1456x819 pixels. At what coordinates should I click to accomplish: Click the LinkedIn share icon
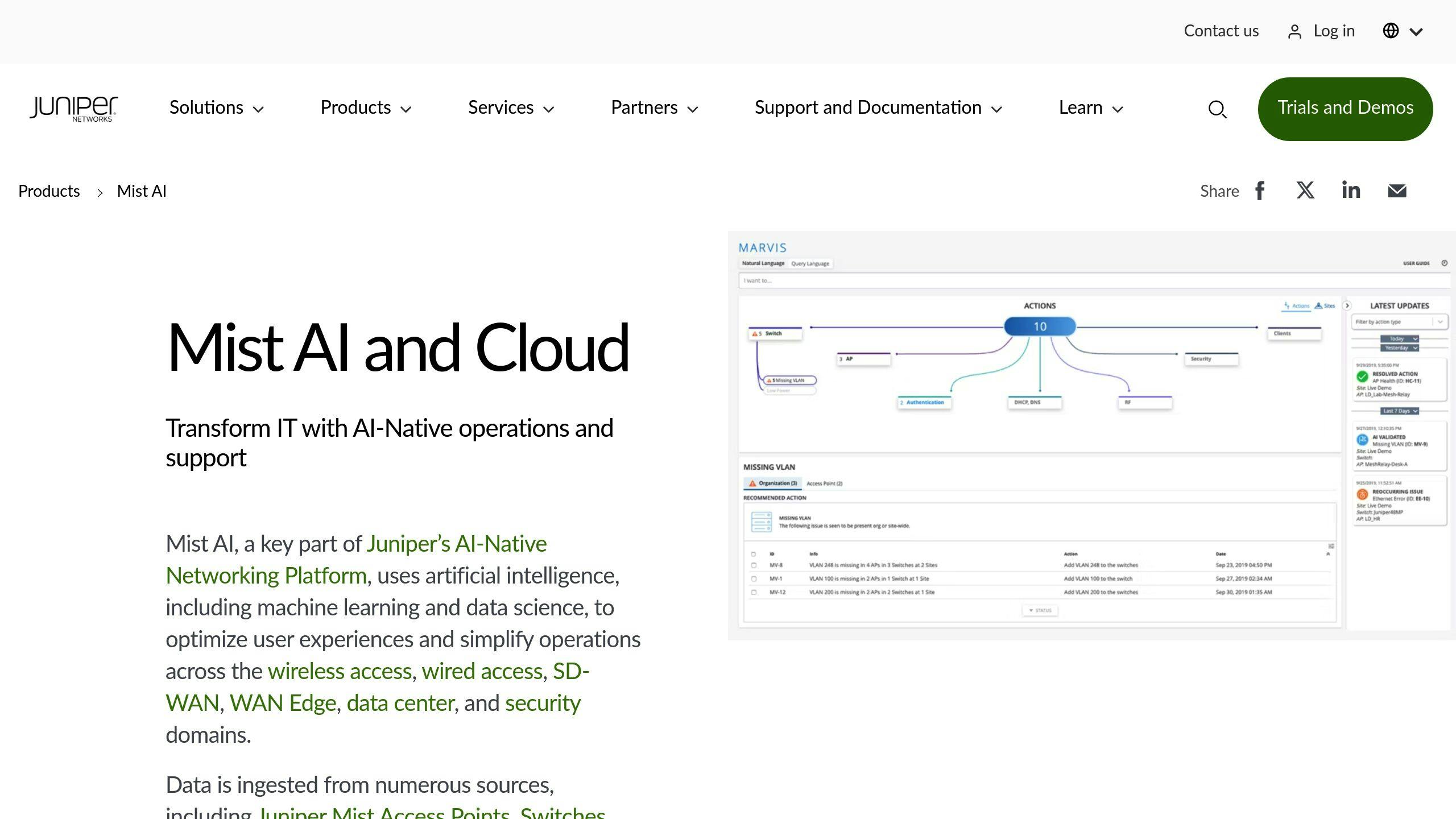click(1351, 190)
